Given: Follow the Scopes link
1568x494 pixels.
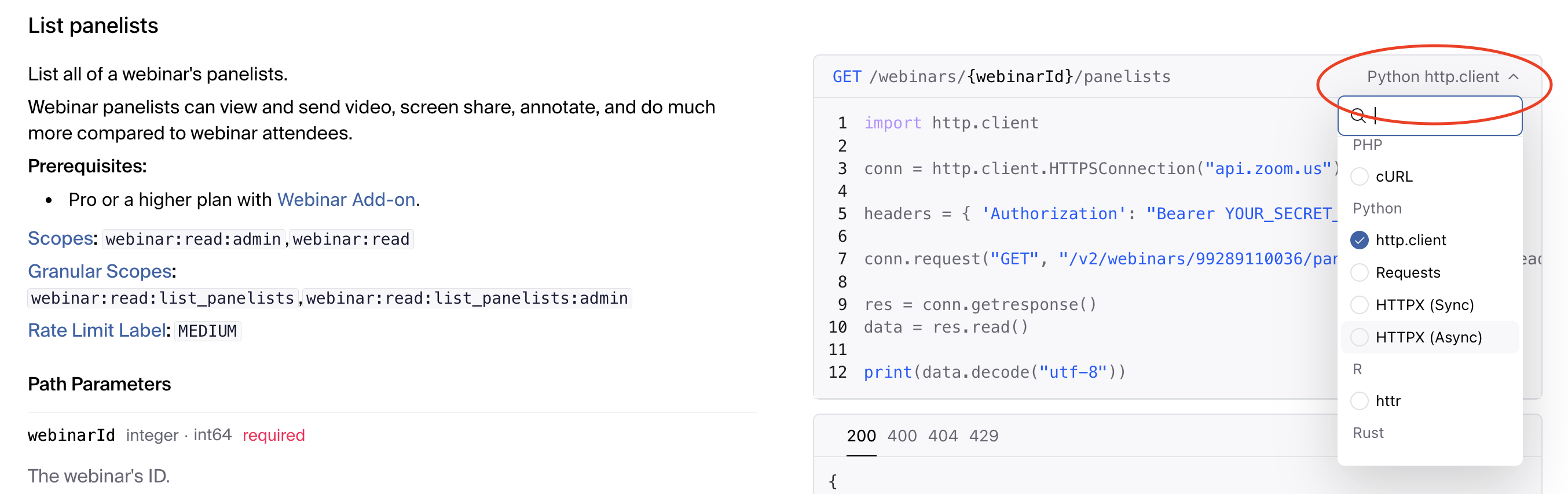Looking at the screenshot, I should point(60,238).
